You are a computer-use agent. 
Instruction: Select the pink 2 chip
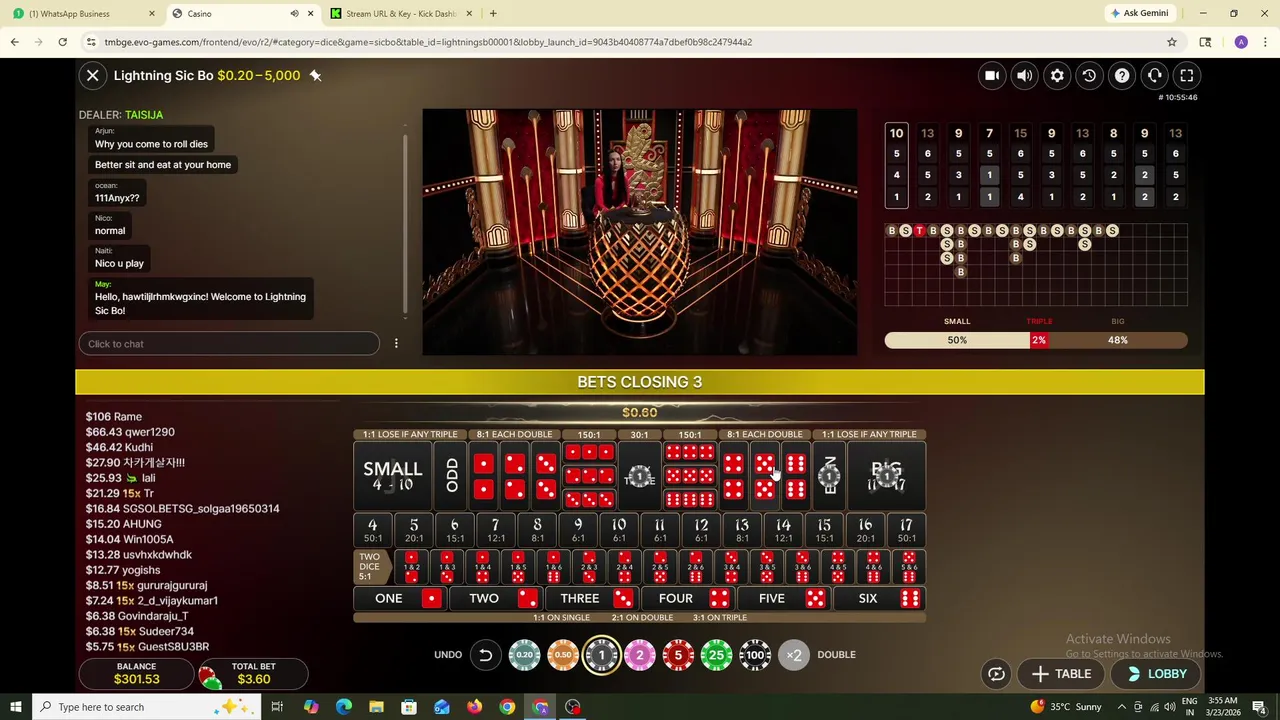[640, 655]
